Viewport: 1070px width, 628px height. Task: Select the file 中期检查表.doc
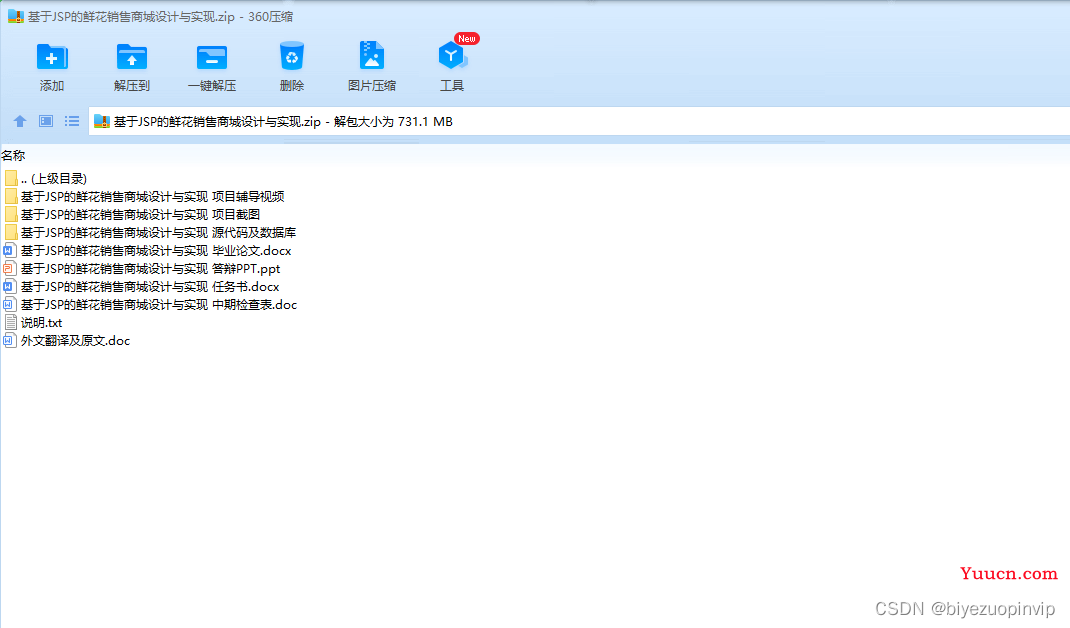(158, 304)
